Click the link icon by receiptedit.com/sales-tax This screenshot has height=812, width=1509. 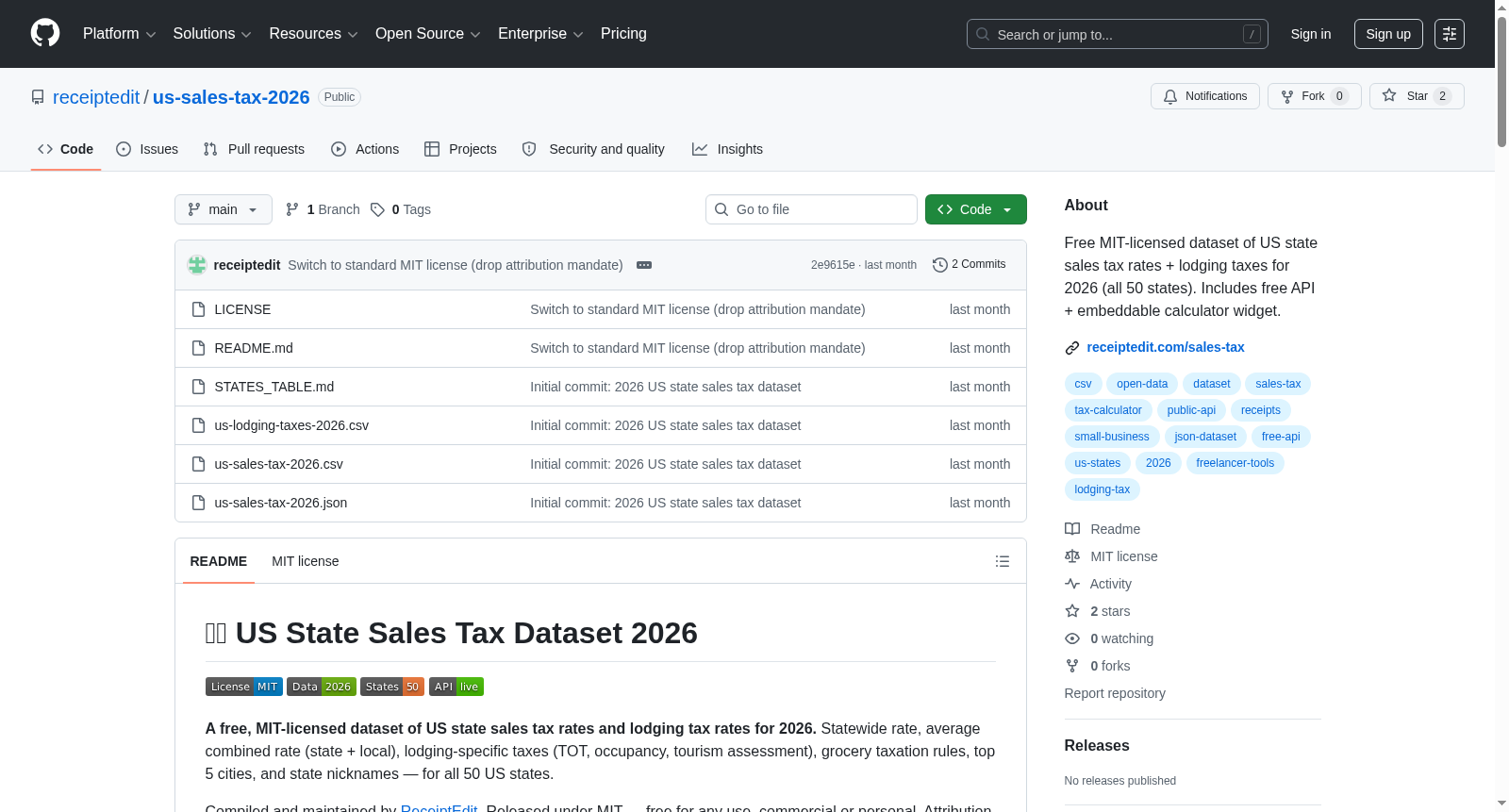click(1072, 348)
